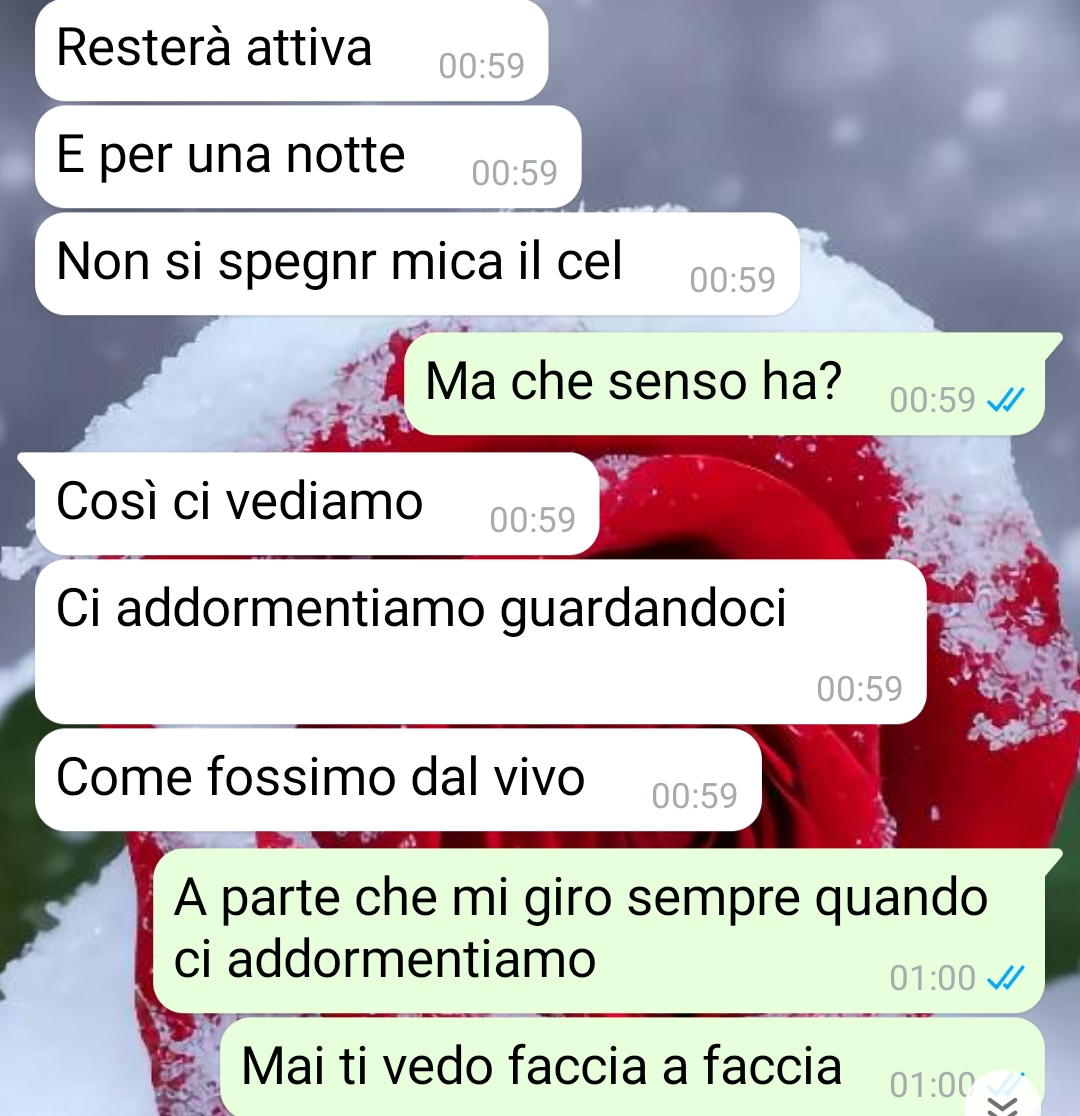Tap the 'Non si spegnr mica il cel' message
The height and width of the screenshot is (1116, 1080).
point(417,264)
